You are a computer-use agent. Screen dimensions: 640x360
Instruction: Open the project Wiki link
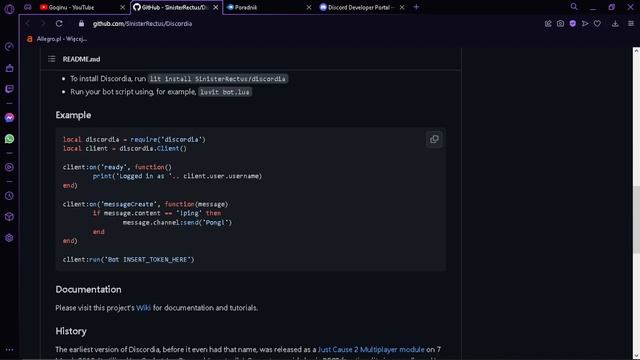click(143, 308)
